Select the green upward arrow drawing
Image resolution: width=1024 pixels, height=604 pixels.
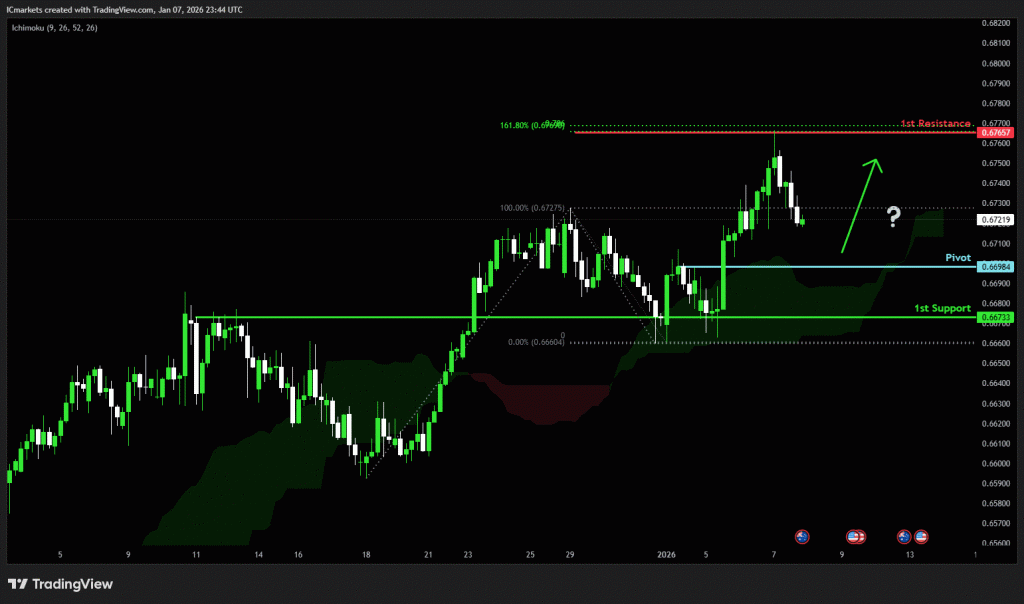click(x=860, y=204)
